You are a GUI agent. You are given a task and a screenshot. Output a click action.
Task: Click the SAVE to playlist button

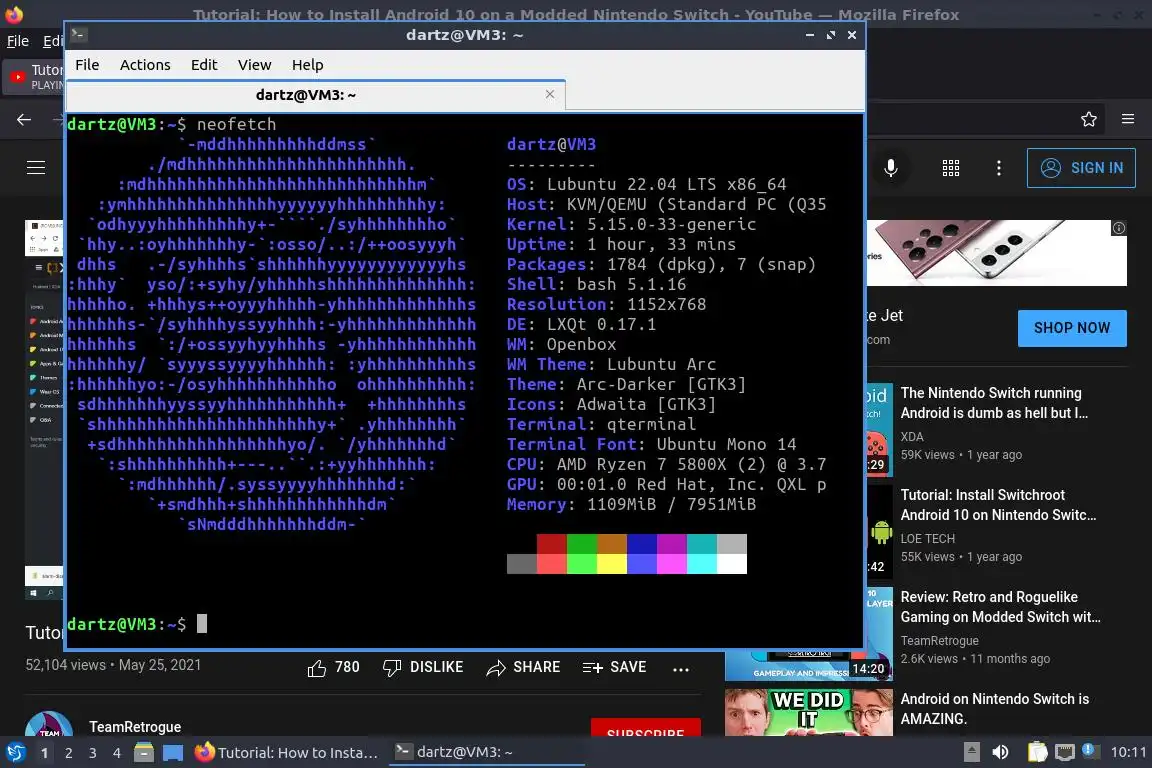point(614,667)
